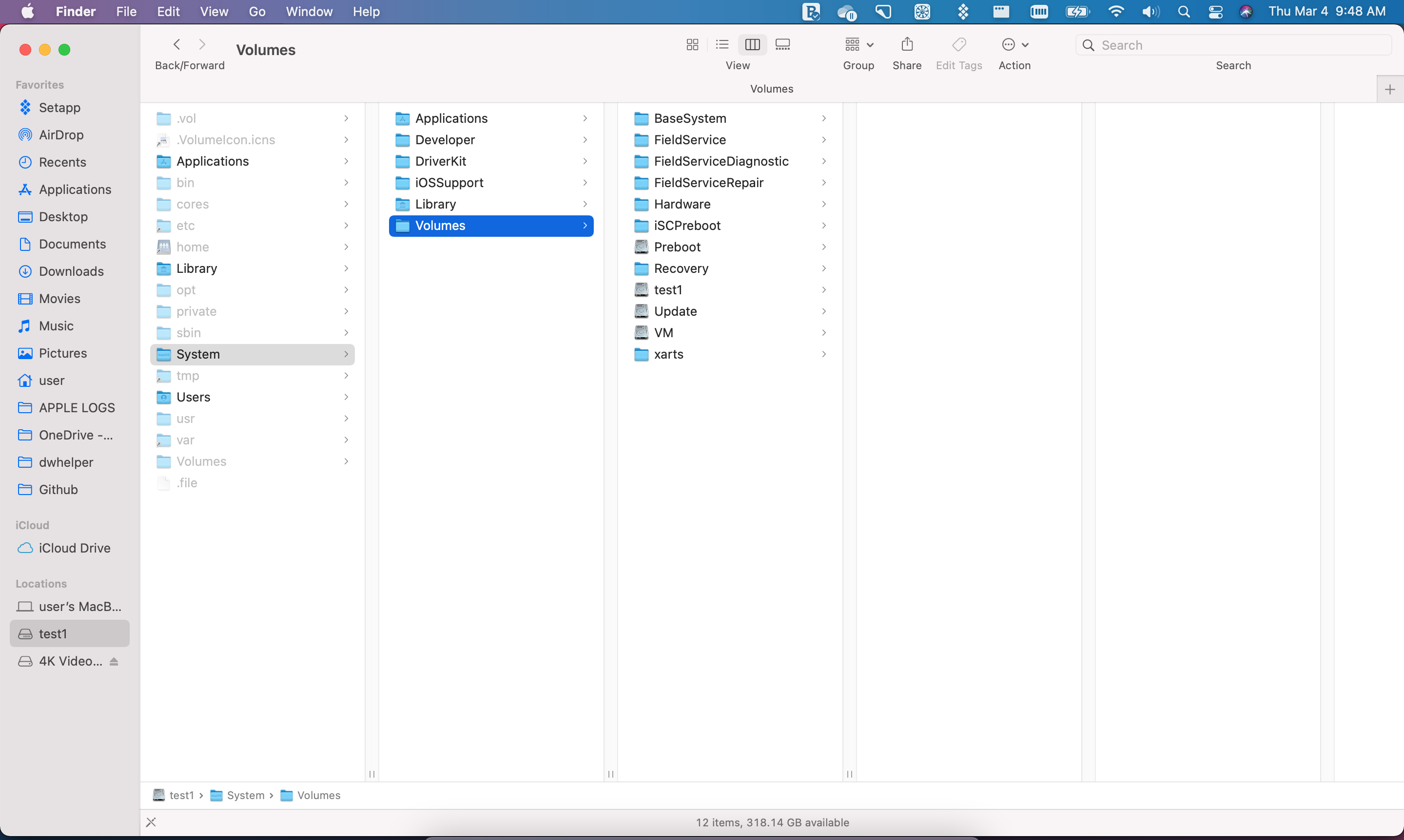Click the back navigation arrow

tap(176, 45)
